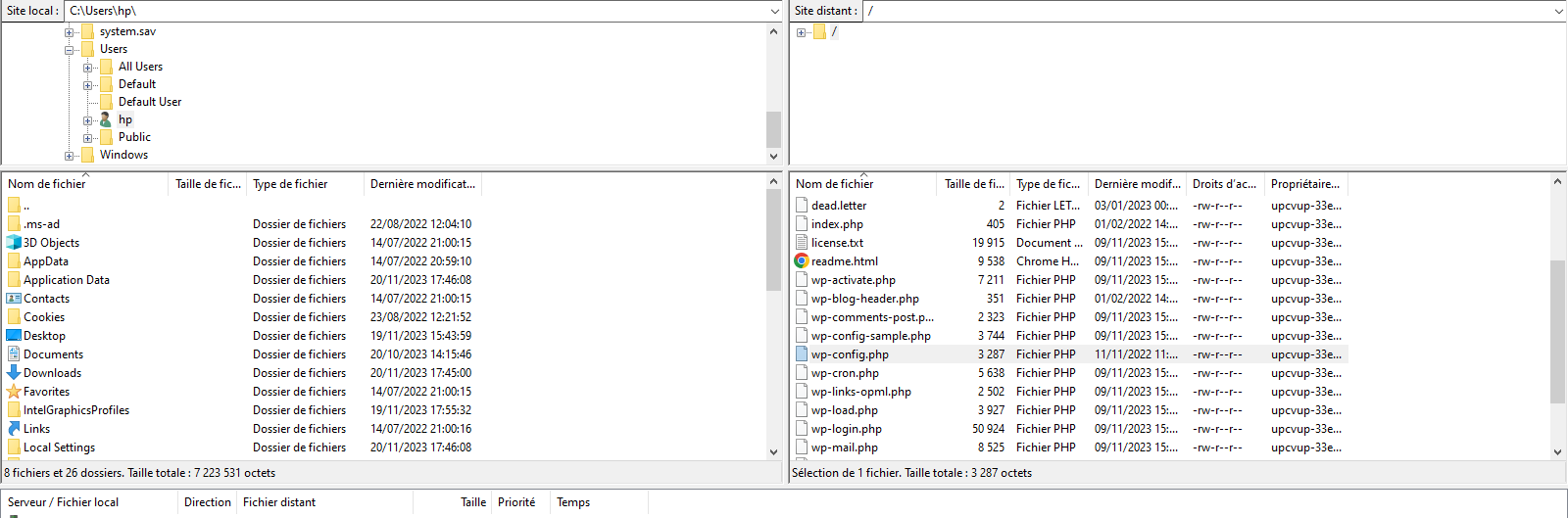Expand the Default tree node
This screenshot has width=1568, height=518.
[88, 84]
